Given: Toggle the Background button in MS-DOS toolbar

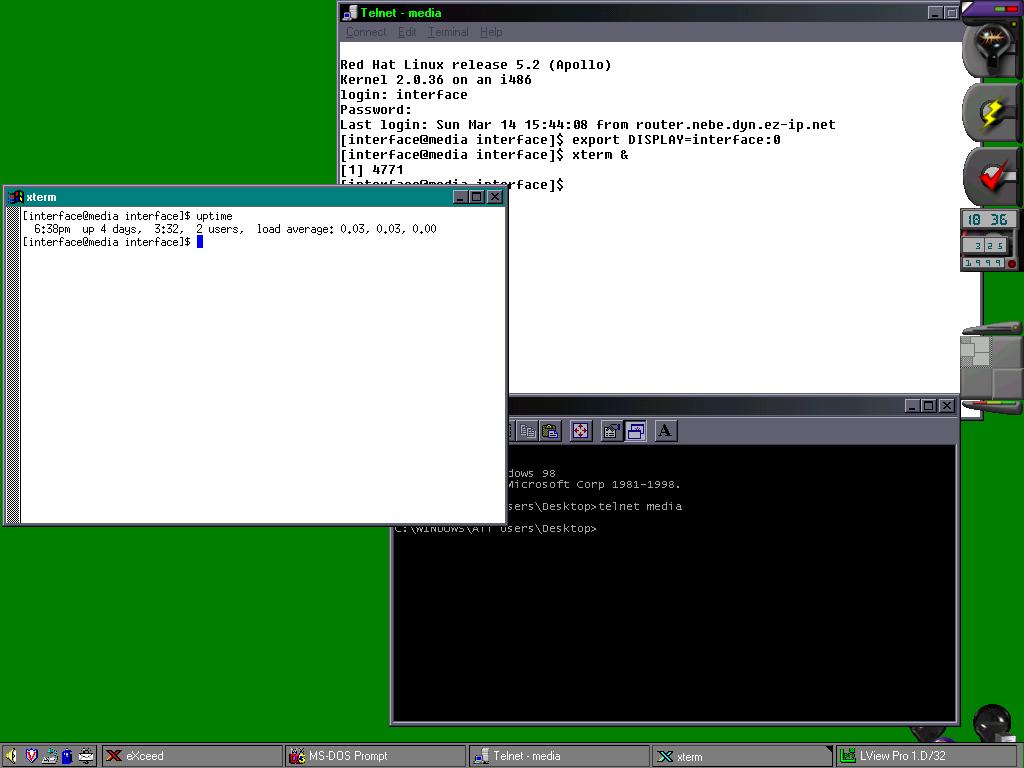Looking at the screenshot, I should tap(635, 431).
